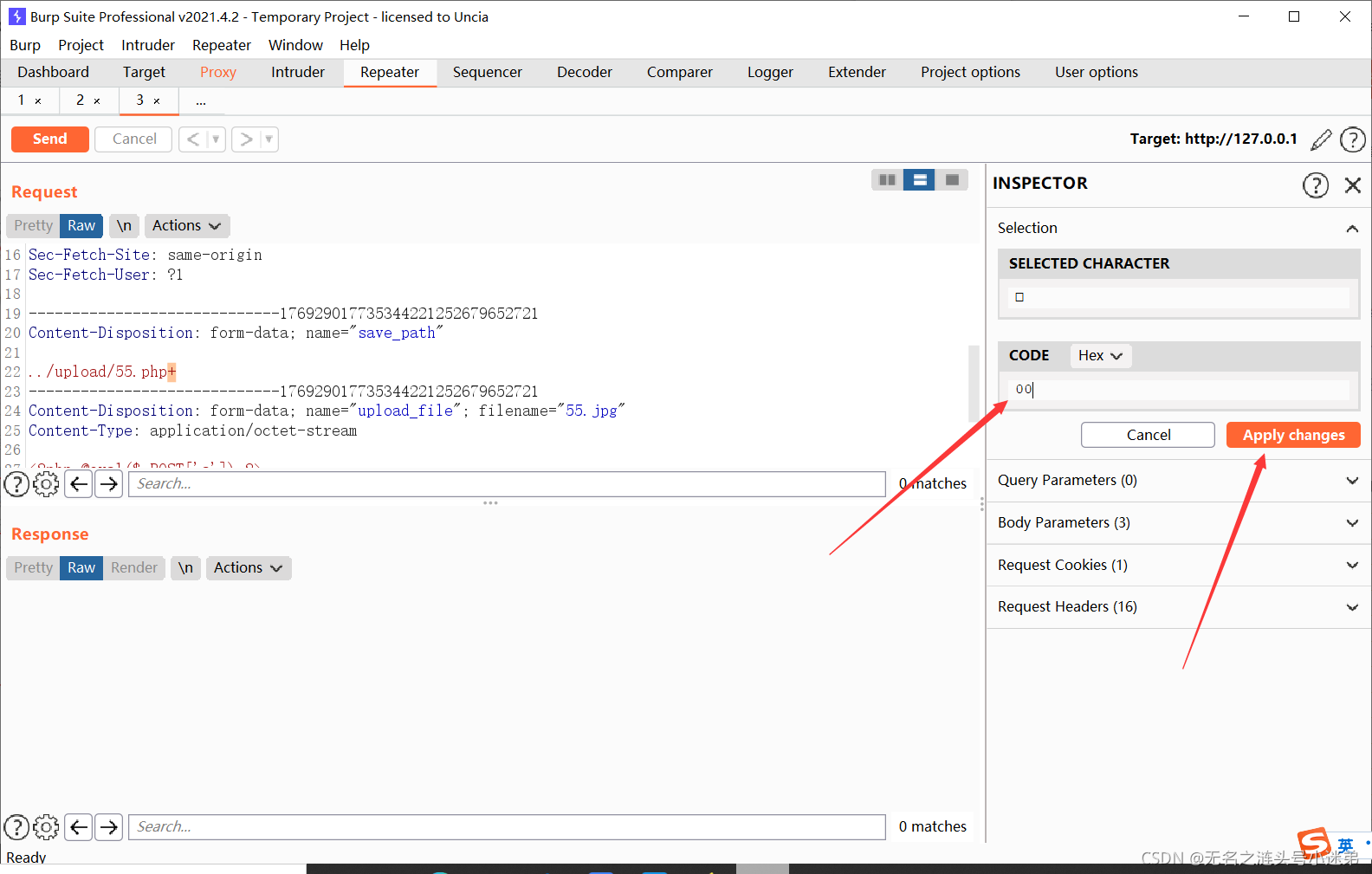Viewport: 1372px width, 874px height.
Task: Switch to top-bottom layout view
Action: click(x=920, y=179)
